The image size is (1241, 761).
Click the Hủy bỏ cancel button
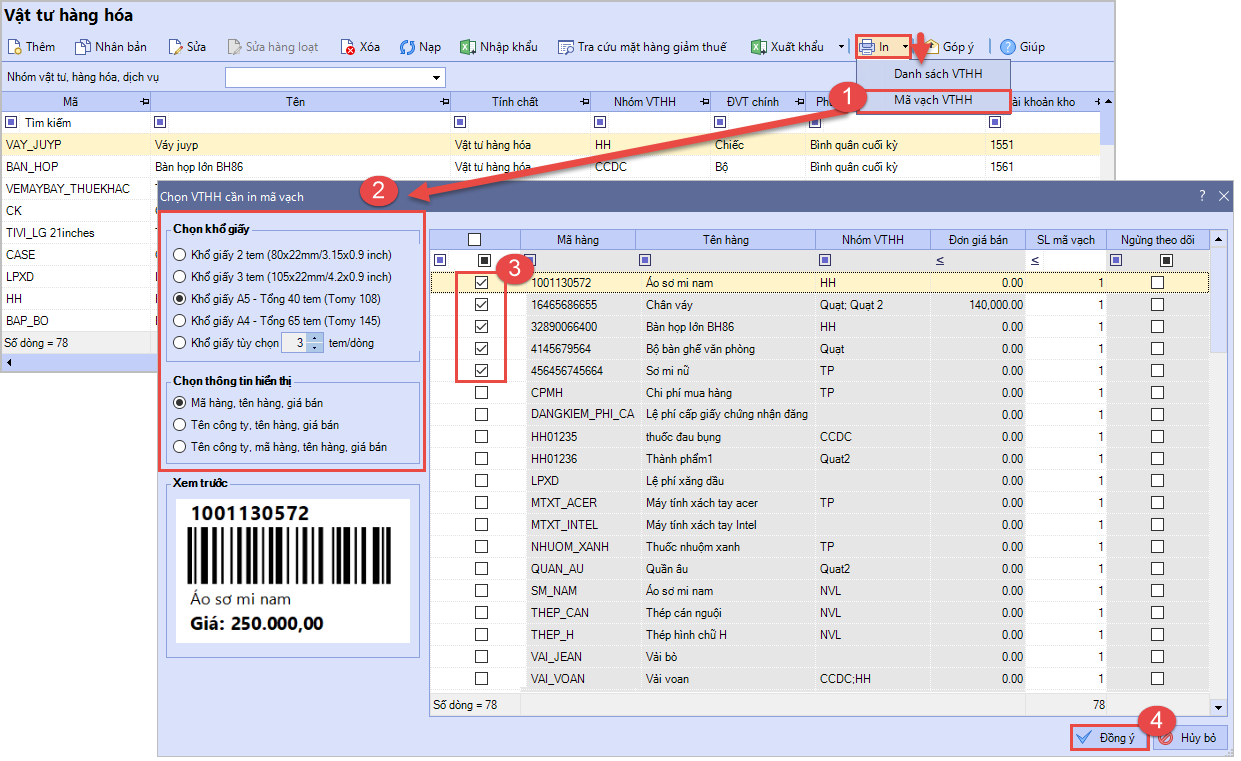tap(1188, 738)
